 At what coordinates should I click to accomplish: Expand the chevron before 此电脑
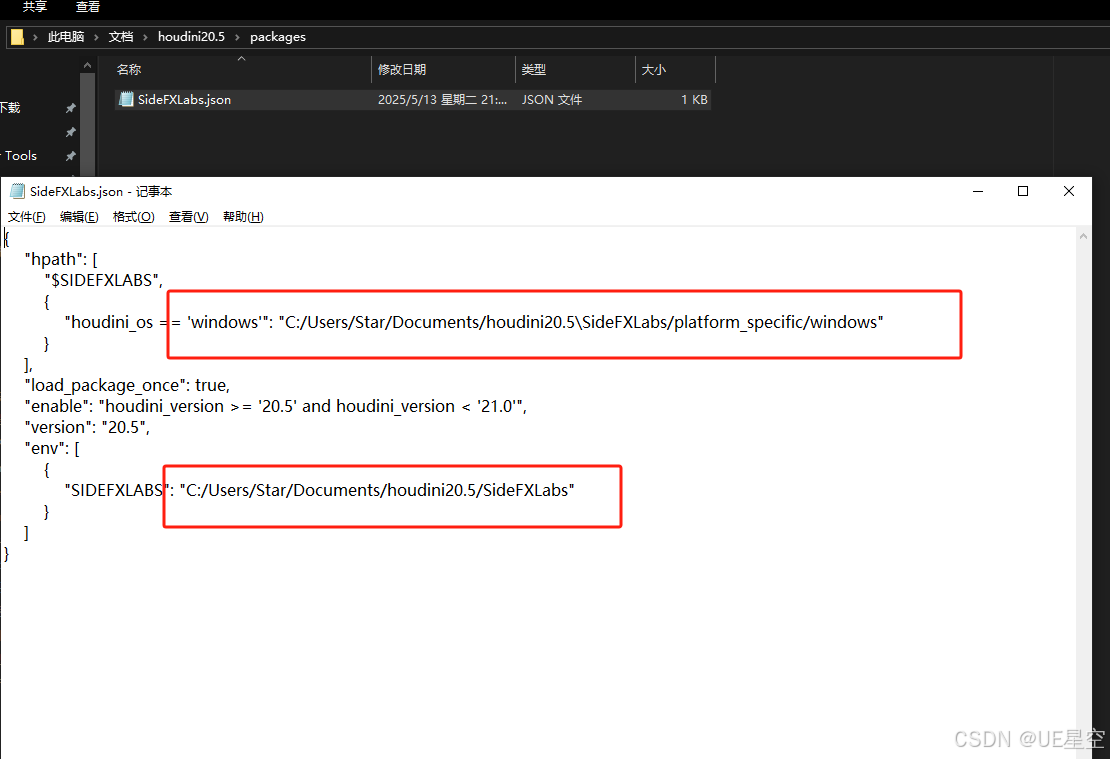tap(35, 37)
